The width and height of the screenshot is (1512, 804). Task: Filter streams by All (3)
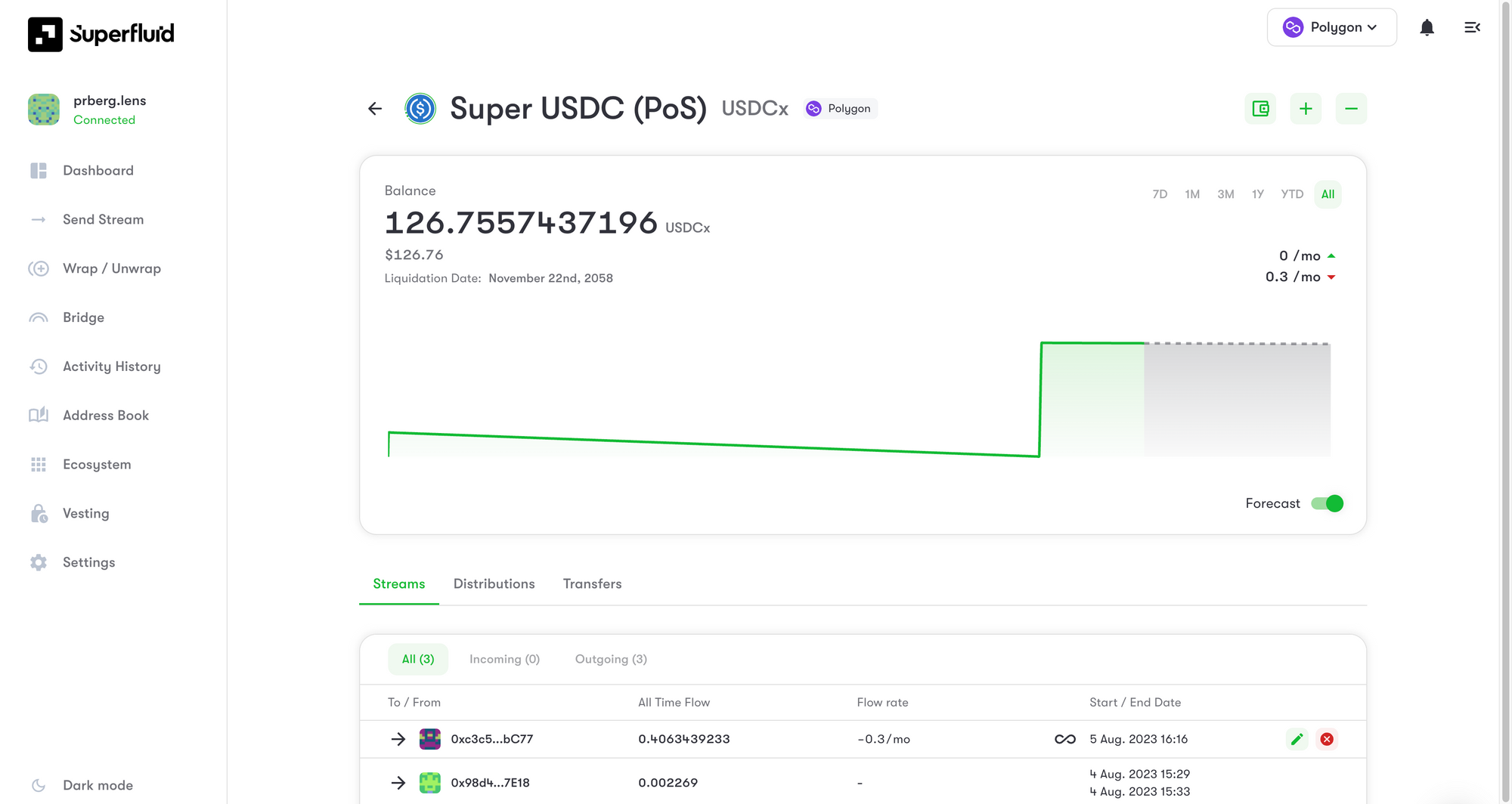pyautogui.click(x=418, y=660)
